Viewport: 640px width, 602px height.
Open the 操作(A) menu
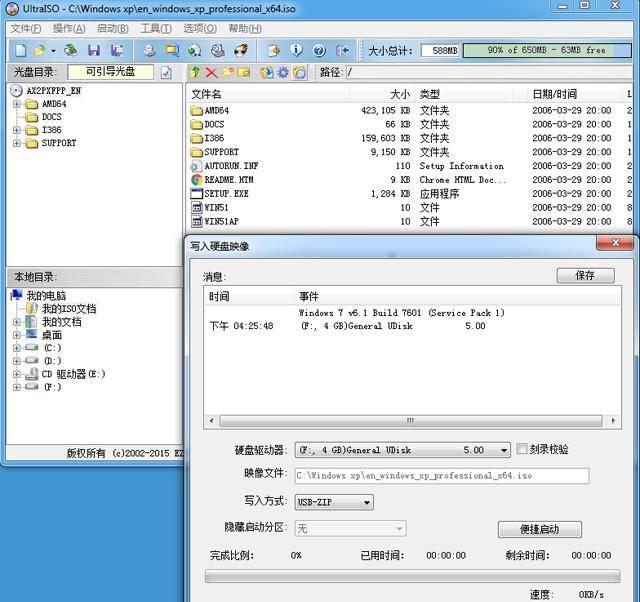point(69,29)
